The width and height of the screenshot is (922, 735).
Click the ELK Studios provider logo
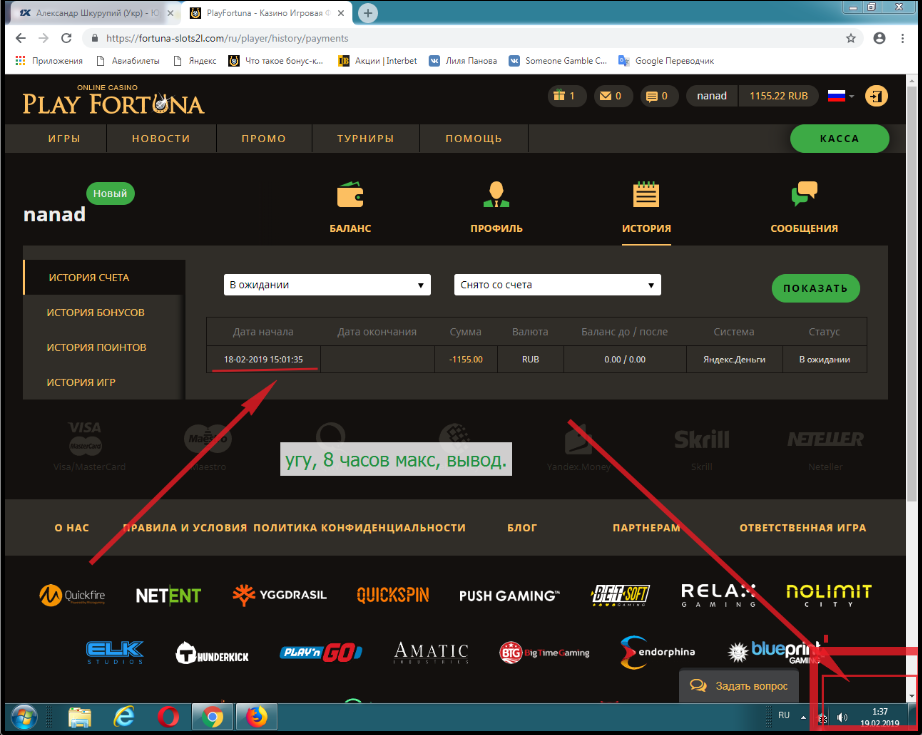point(115,652)
